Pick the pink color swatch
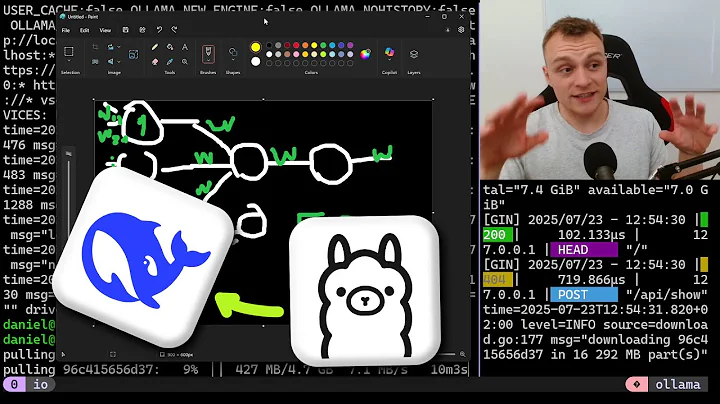This screenshot has height=404, width=720. [x=296, y=54]
